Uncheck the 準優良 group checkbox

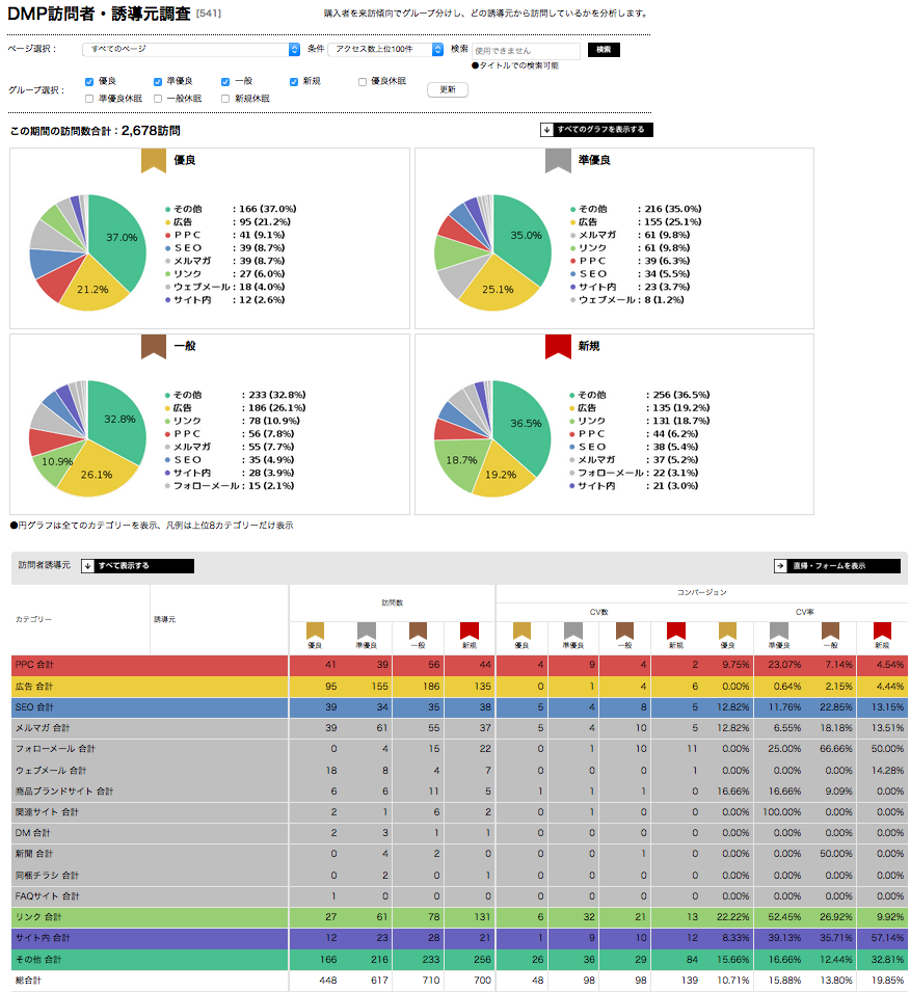[158, 82]
